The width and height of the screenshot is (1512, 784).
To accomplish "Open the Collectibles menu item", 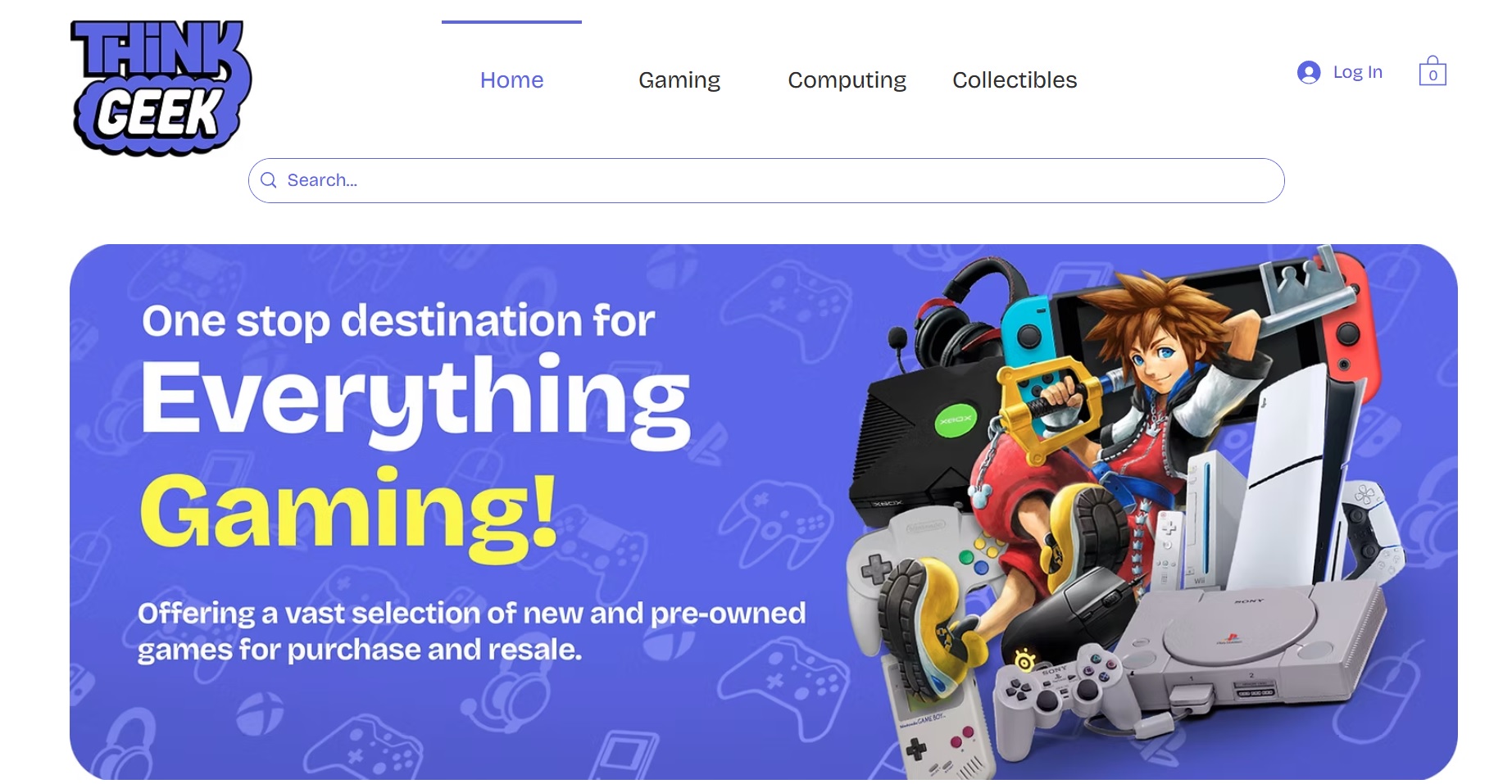I will pyautogui.click(x=1015, y=79).
